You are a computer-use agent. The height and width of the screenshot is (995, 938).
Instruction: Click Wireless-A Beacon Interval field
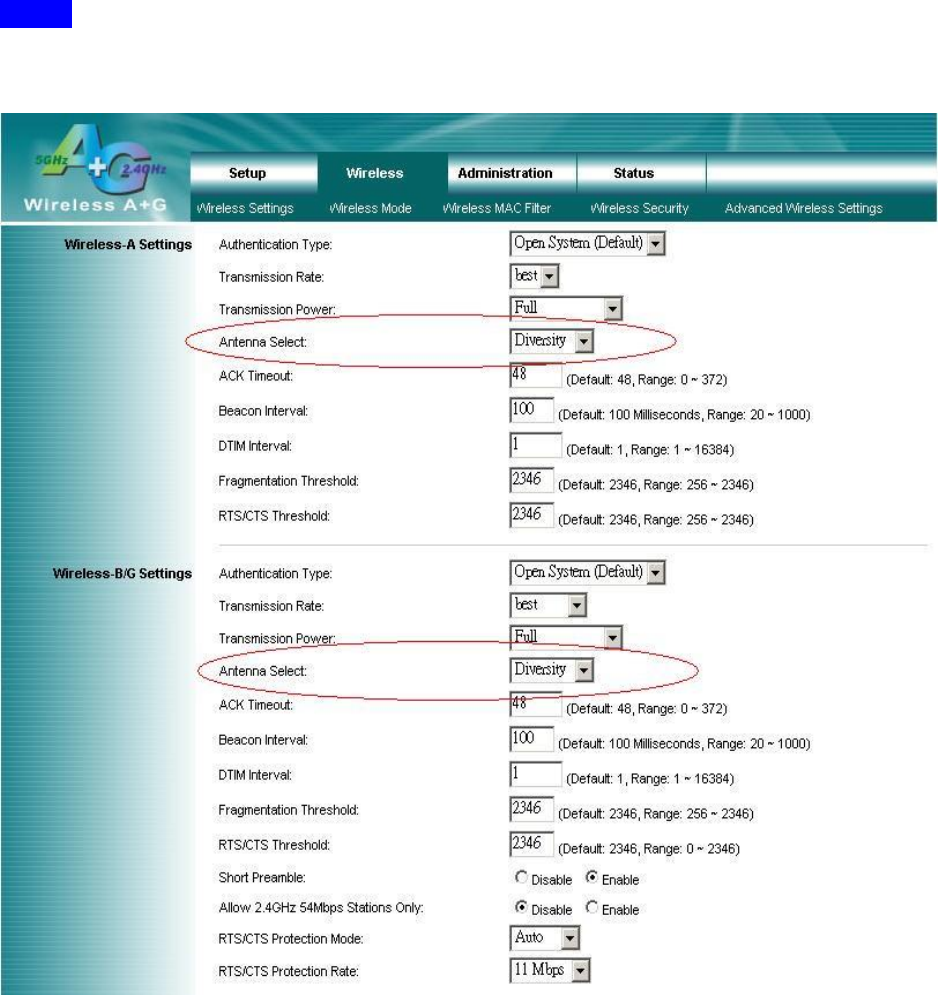tap(532, 410)
